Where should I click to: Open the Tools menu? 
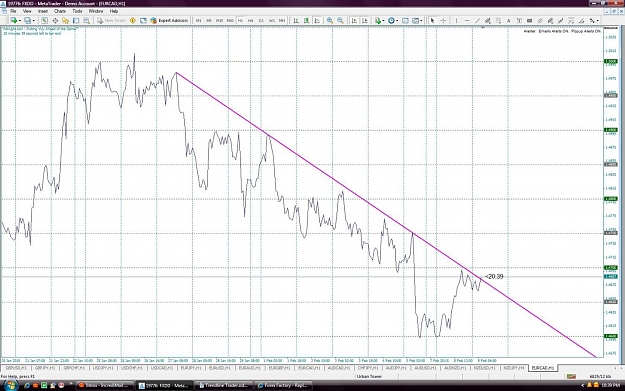tap(77, 11)
